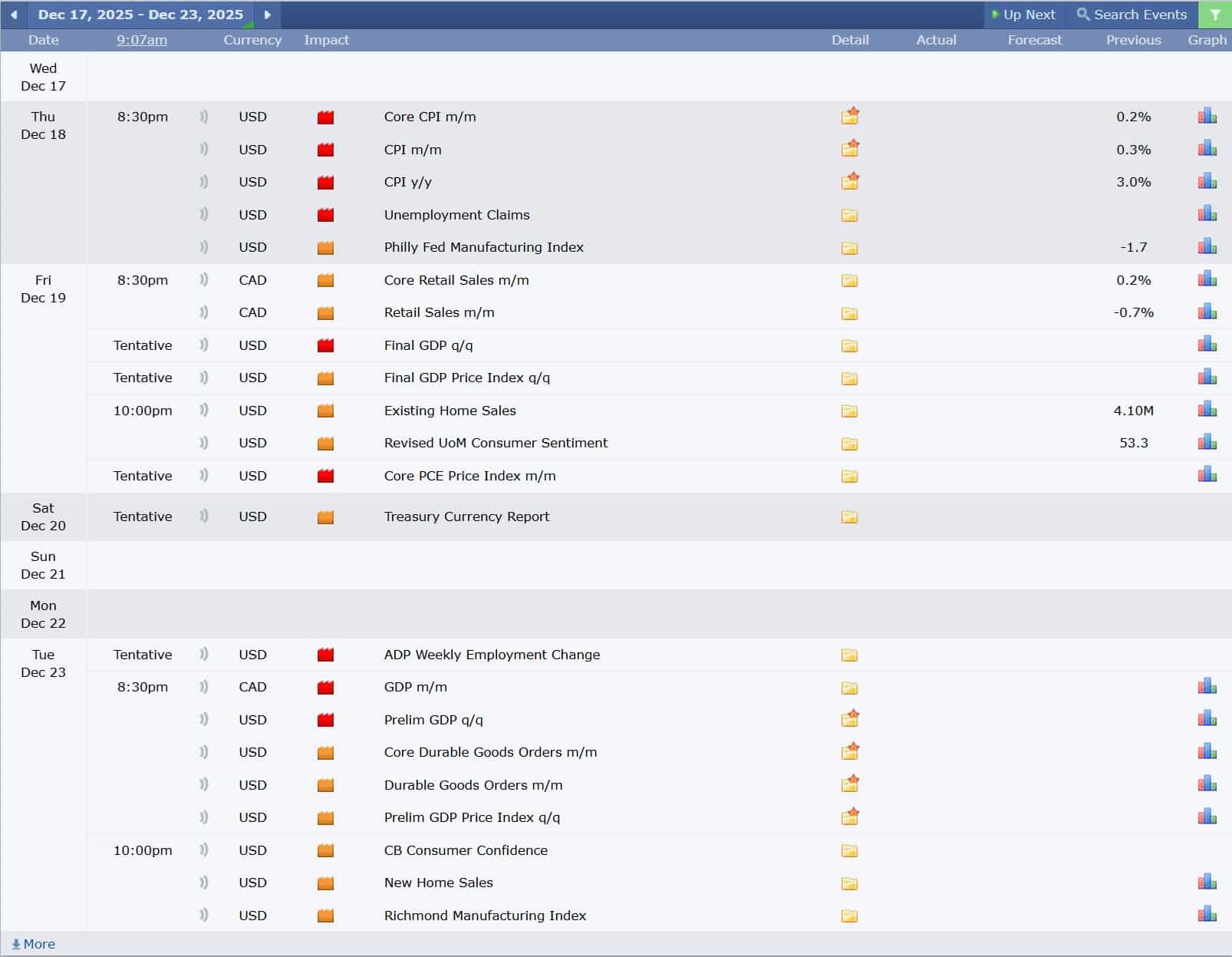Click red impact icon for GDP m/m
Image resolution: width=1232 pixels, height=957 pixels.
325,688
